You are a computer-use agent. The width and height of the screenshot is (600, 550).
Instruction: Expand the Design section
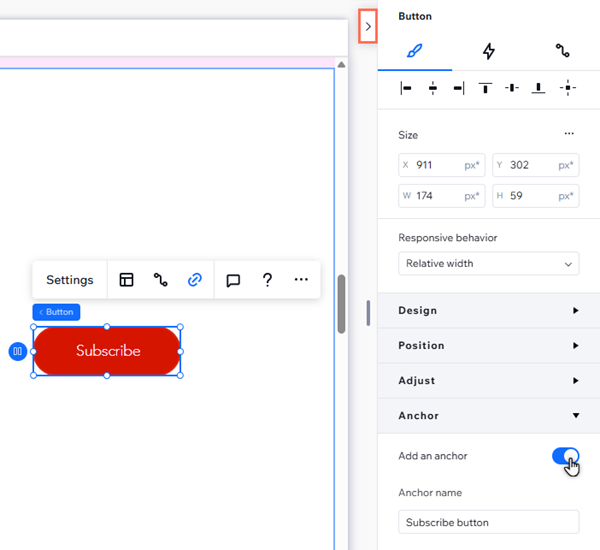(x=489, y=310)
